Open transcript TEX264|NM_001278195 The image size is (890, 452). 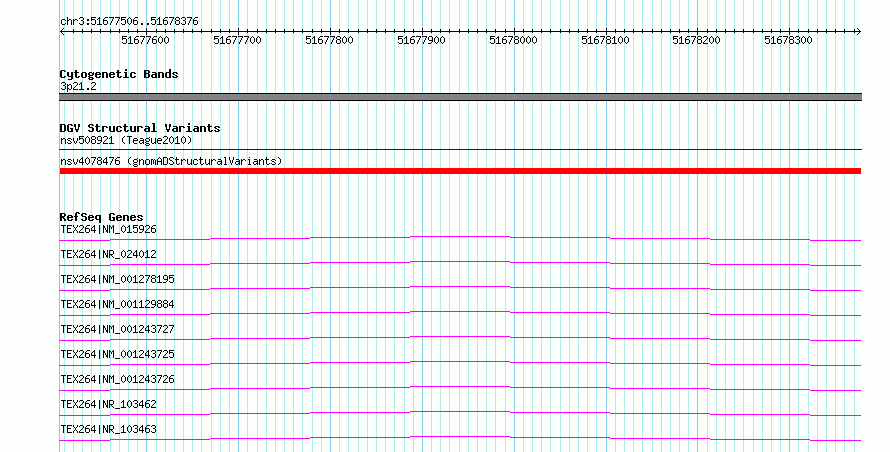point(117,279)
